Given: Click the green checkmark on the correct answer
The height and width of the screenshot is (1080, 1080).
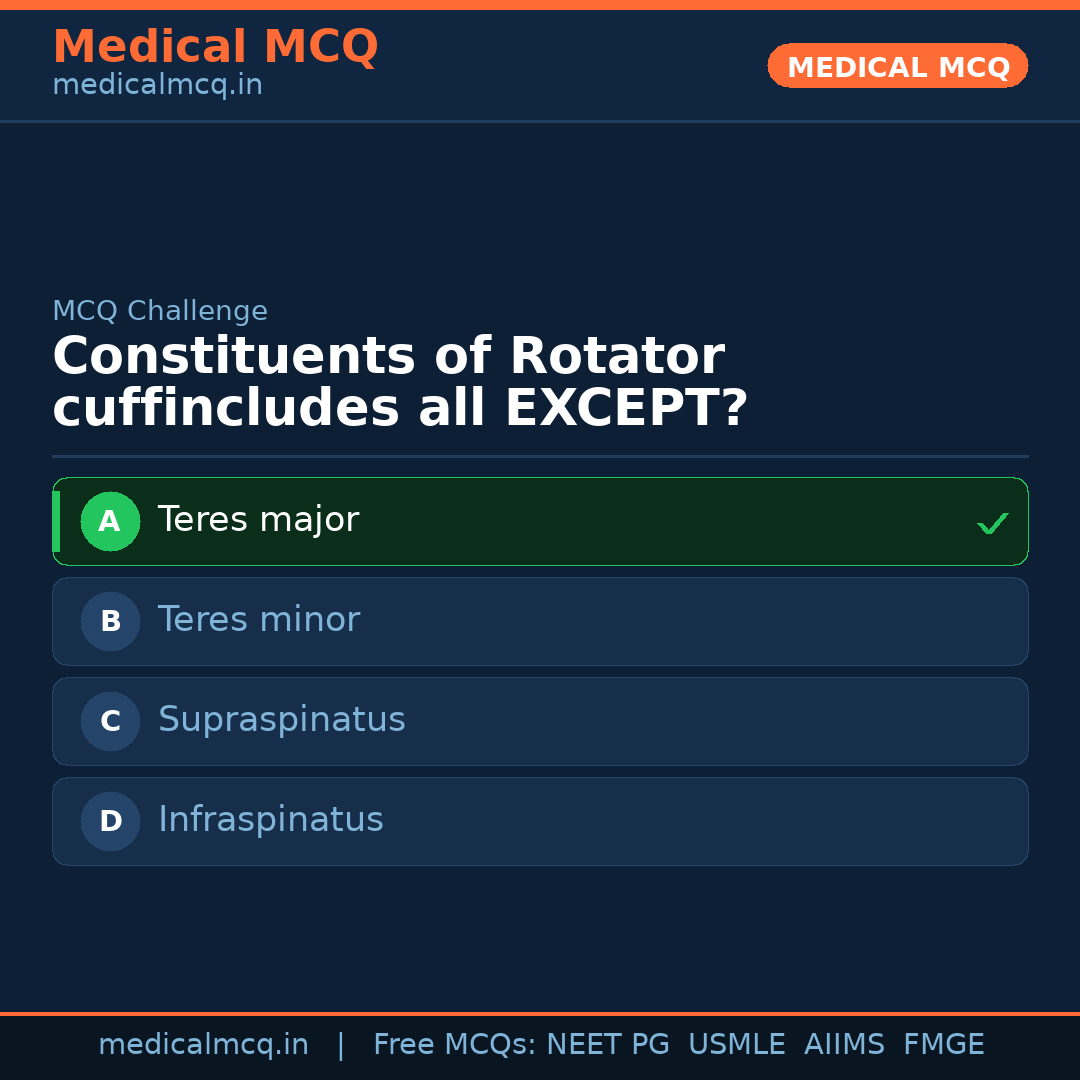Looking at the screenshot, I should pyautogui.click(x=993, y=521).
